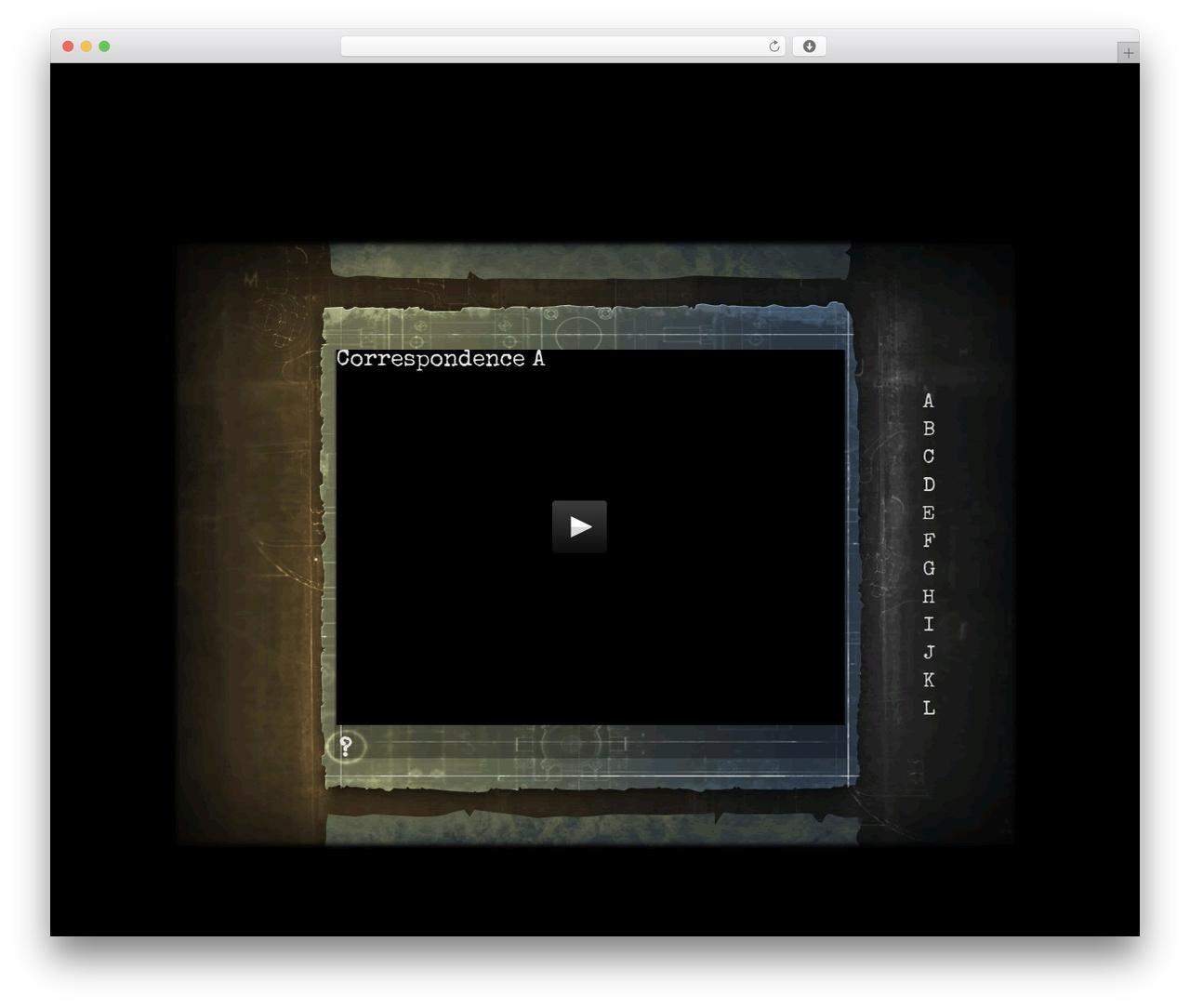Focus the browser address bar
Viewport: 1190px width, 1008px height.
tap(562, 46)
